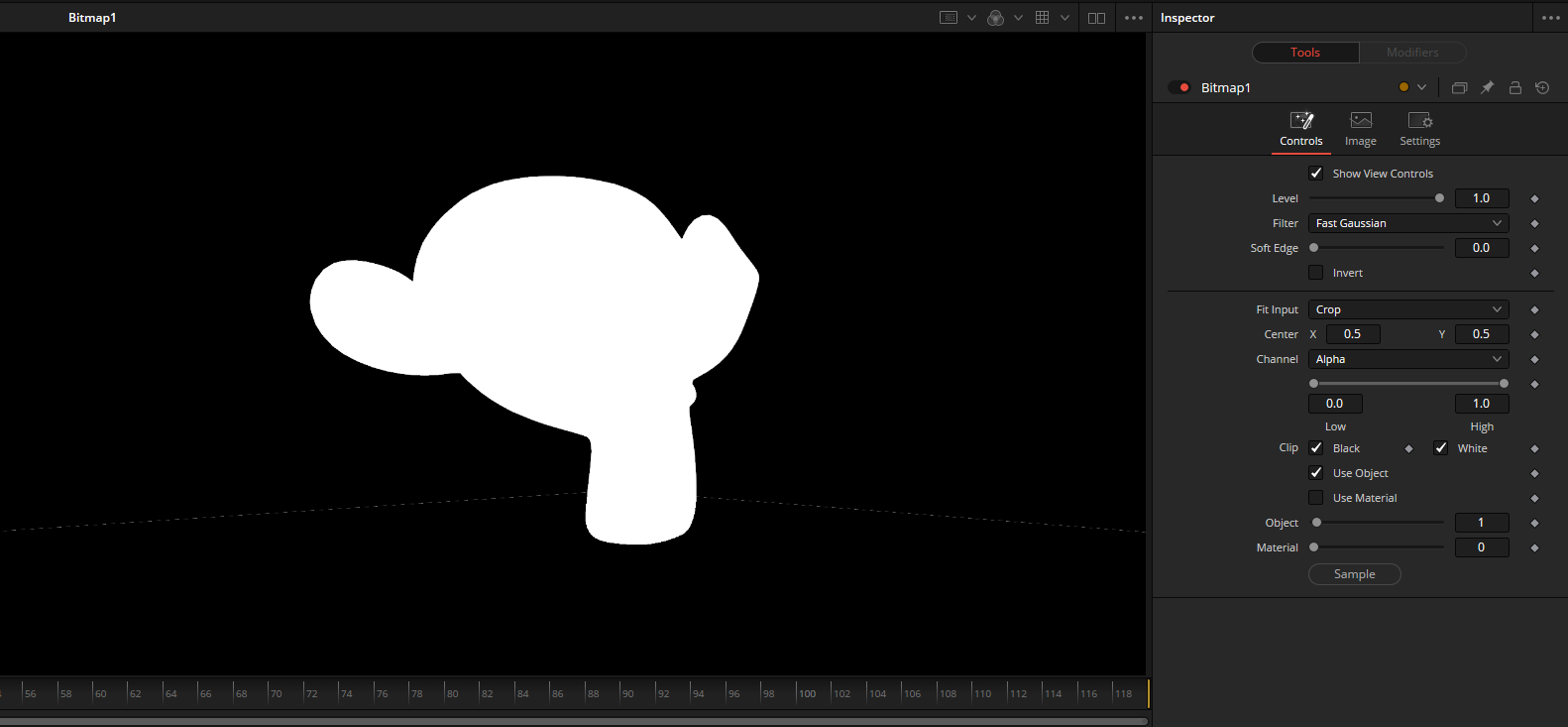The width and height of the screenshot is (1568, 727).
Task: Click the Level slider handle
Action: tap(1439, 198)
